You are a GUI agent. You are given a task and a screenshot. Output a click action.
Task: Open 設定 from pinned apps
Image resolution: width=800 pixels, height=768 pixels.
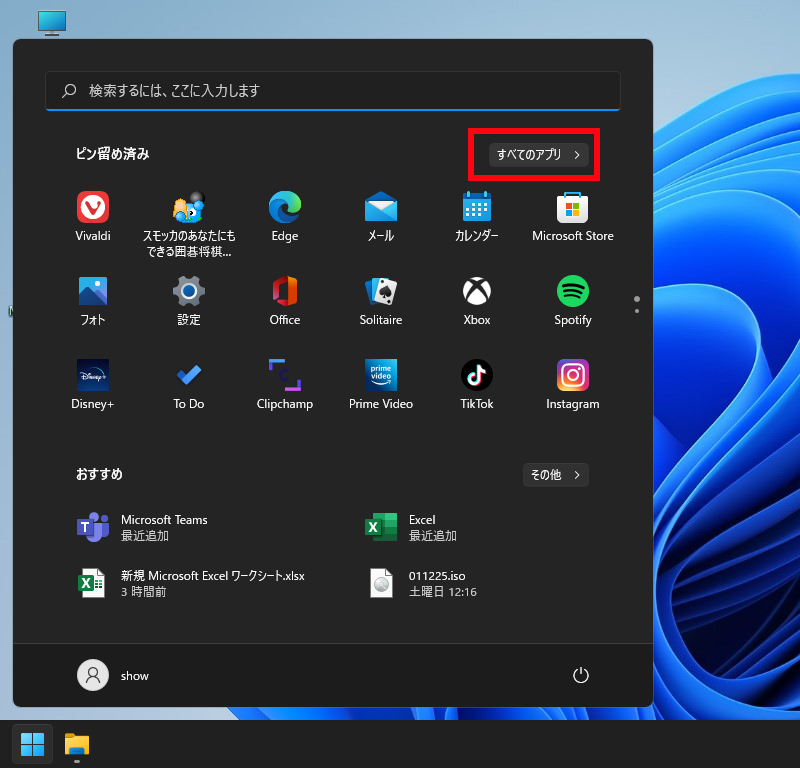[189, 301]
